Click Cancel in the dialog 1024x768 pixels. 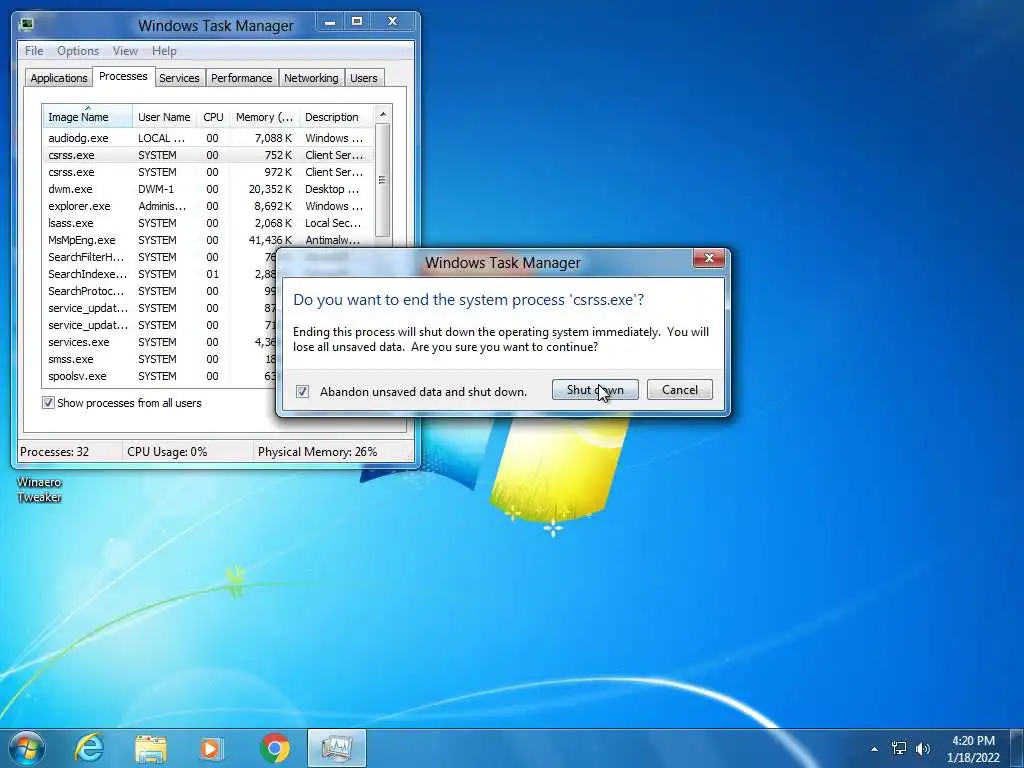point(680,390)
